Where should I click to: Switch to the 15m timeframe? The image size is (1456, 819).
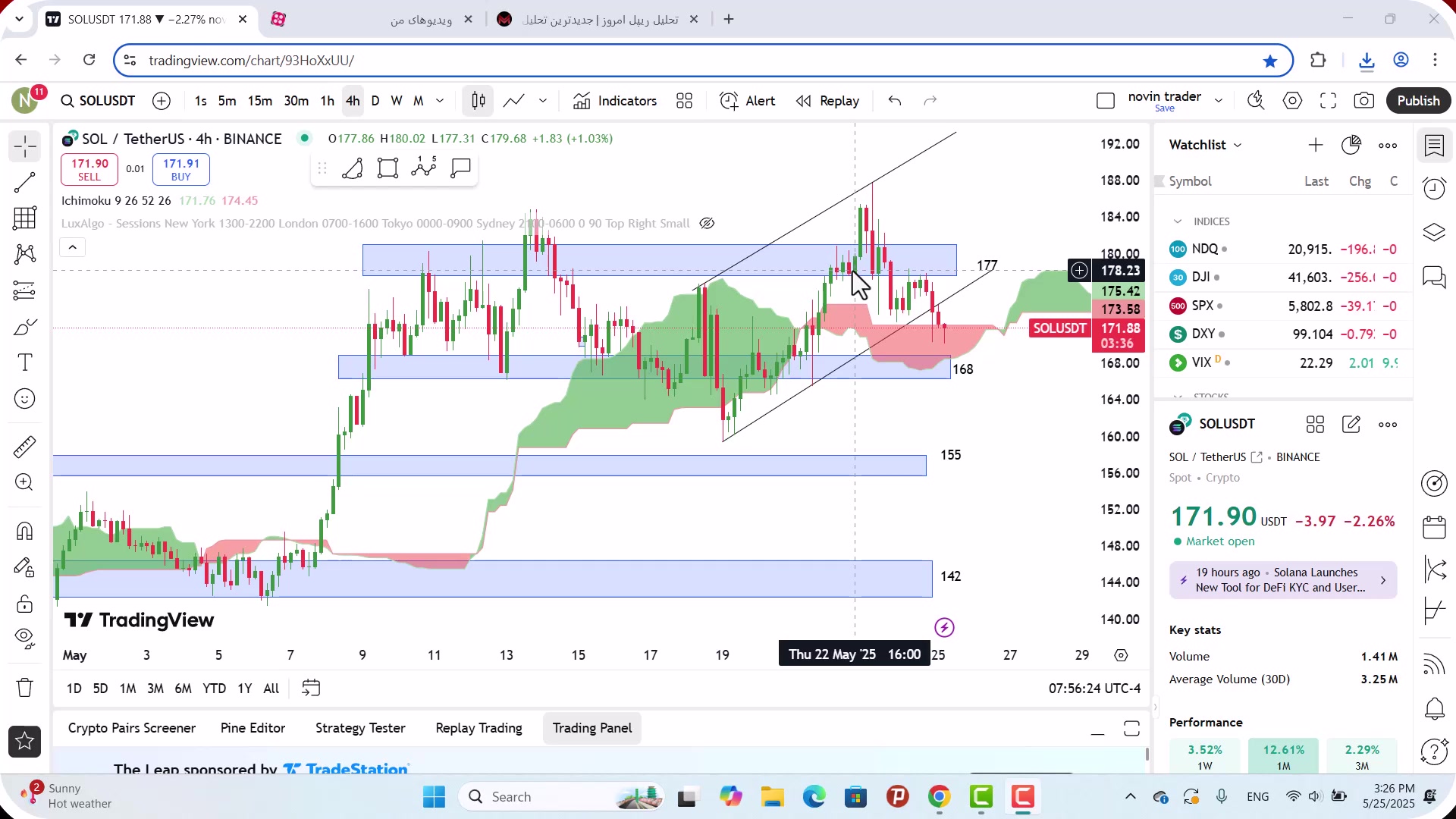[260, 101]
